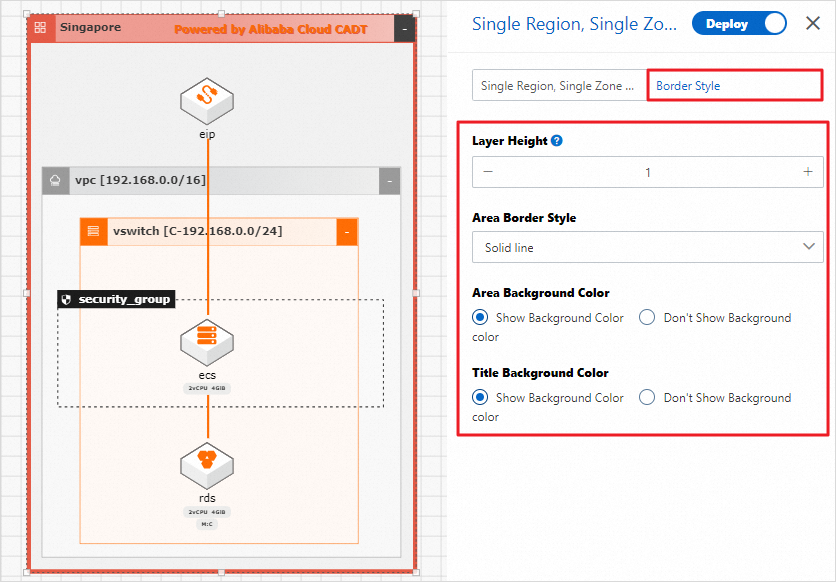Collapse the Singapore region area

click(405, 29)
